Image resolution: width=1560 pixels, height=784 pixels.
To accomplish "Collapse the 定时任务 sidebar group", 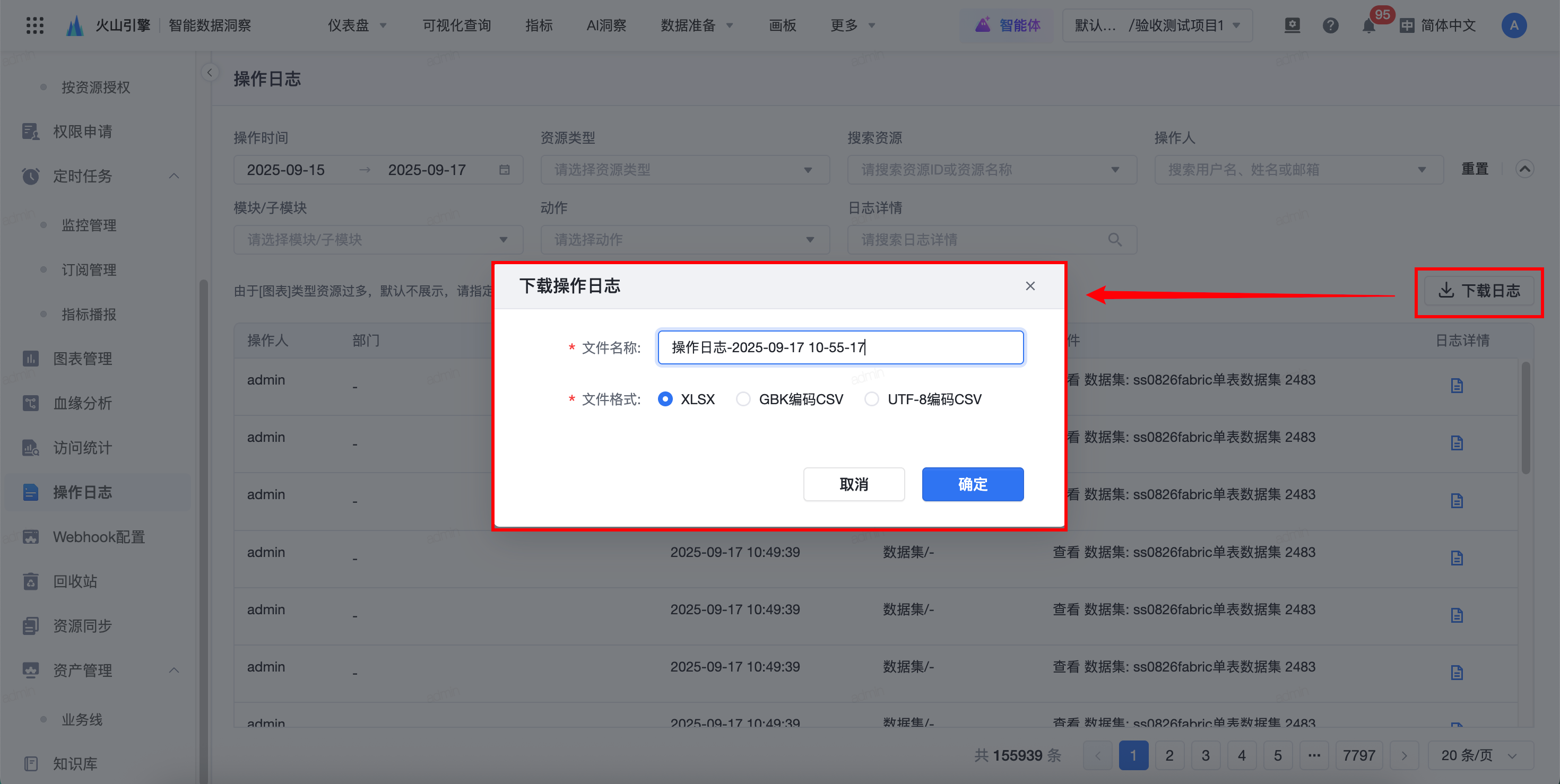I will point(174,176).
